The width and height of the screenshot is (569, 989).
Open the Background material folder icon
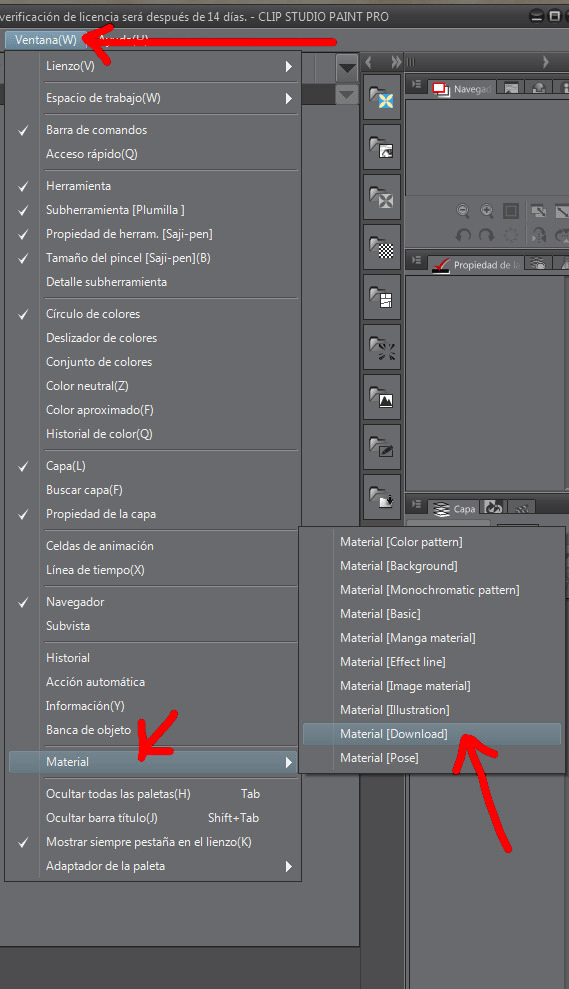coord(382,147)
